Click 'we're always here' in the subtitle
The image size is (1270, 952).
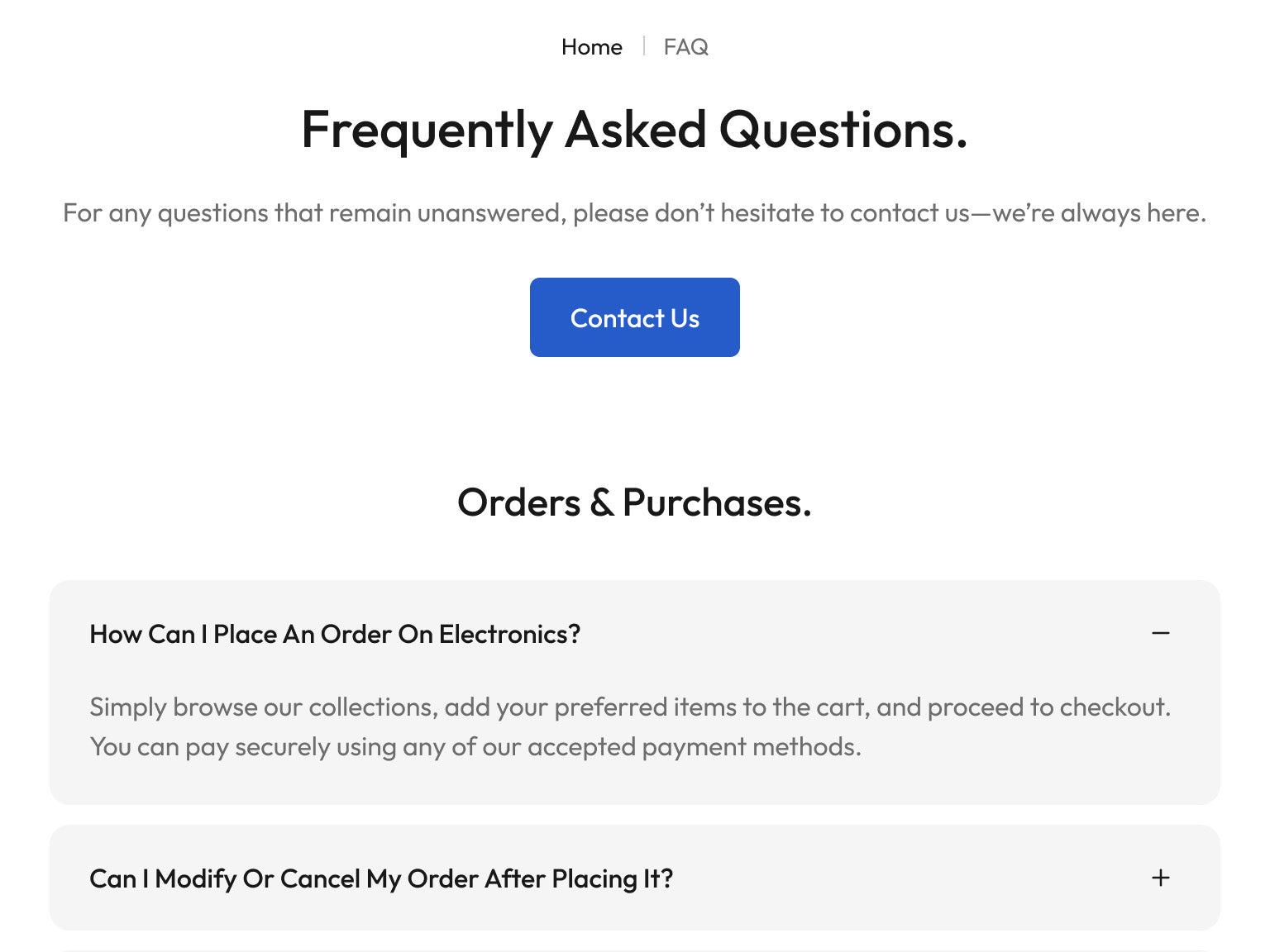click(x=1098, y=213)
